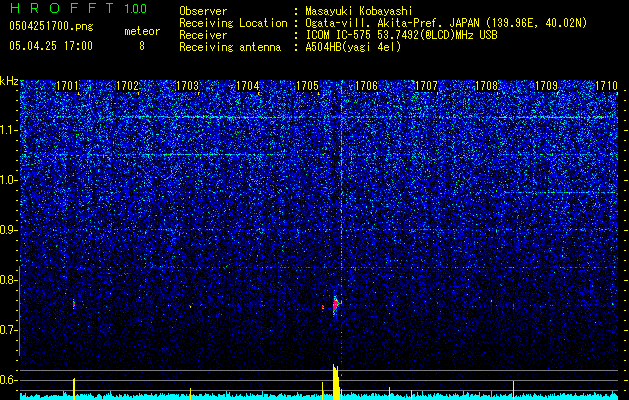The image size is (629, 400).
Task: Click the 1.1 frequency axis label
Action: (x=9, y=130)
